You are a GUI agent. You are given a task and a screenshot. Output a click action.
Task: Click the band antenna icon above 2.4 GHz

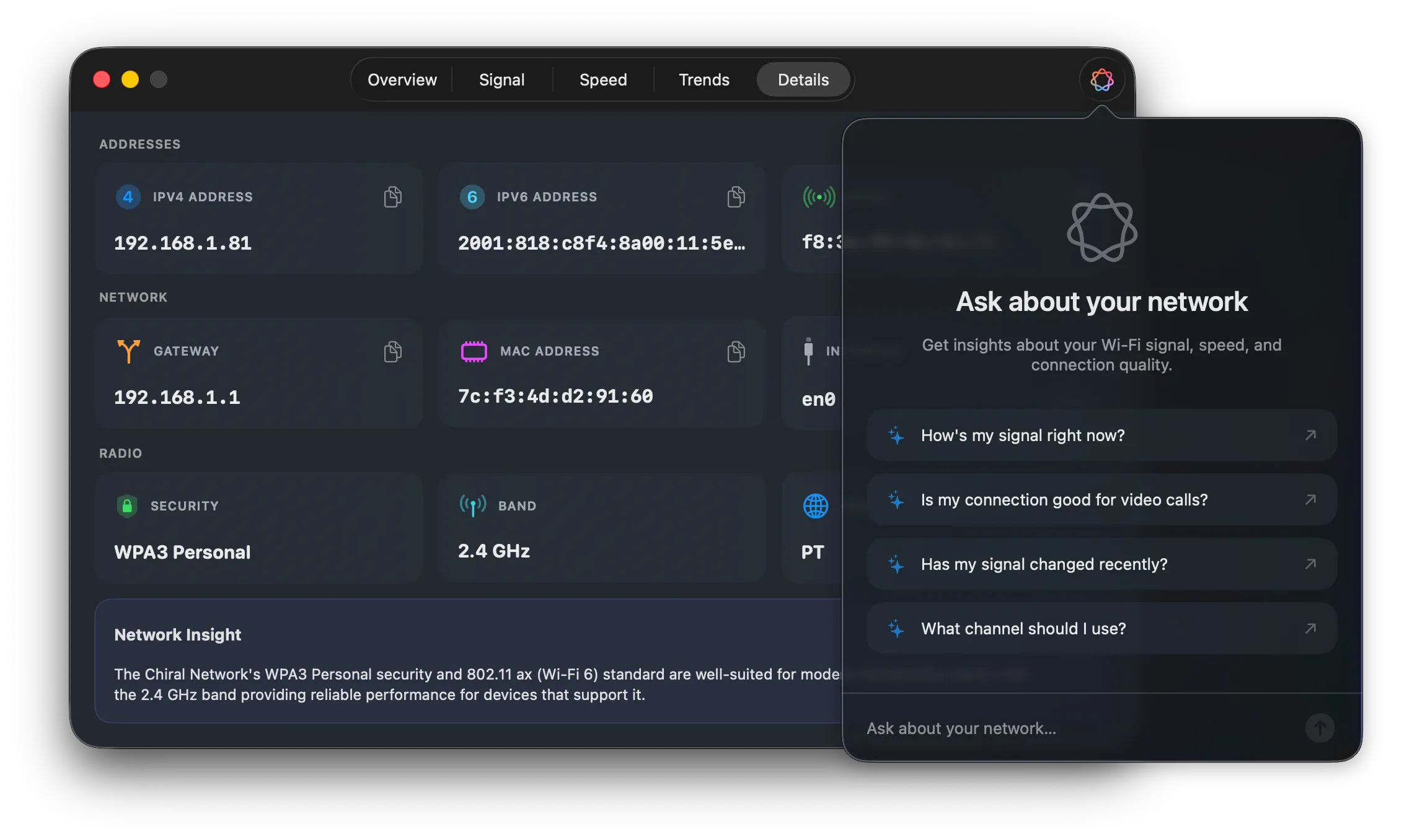(472, 505)
